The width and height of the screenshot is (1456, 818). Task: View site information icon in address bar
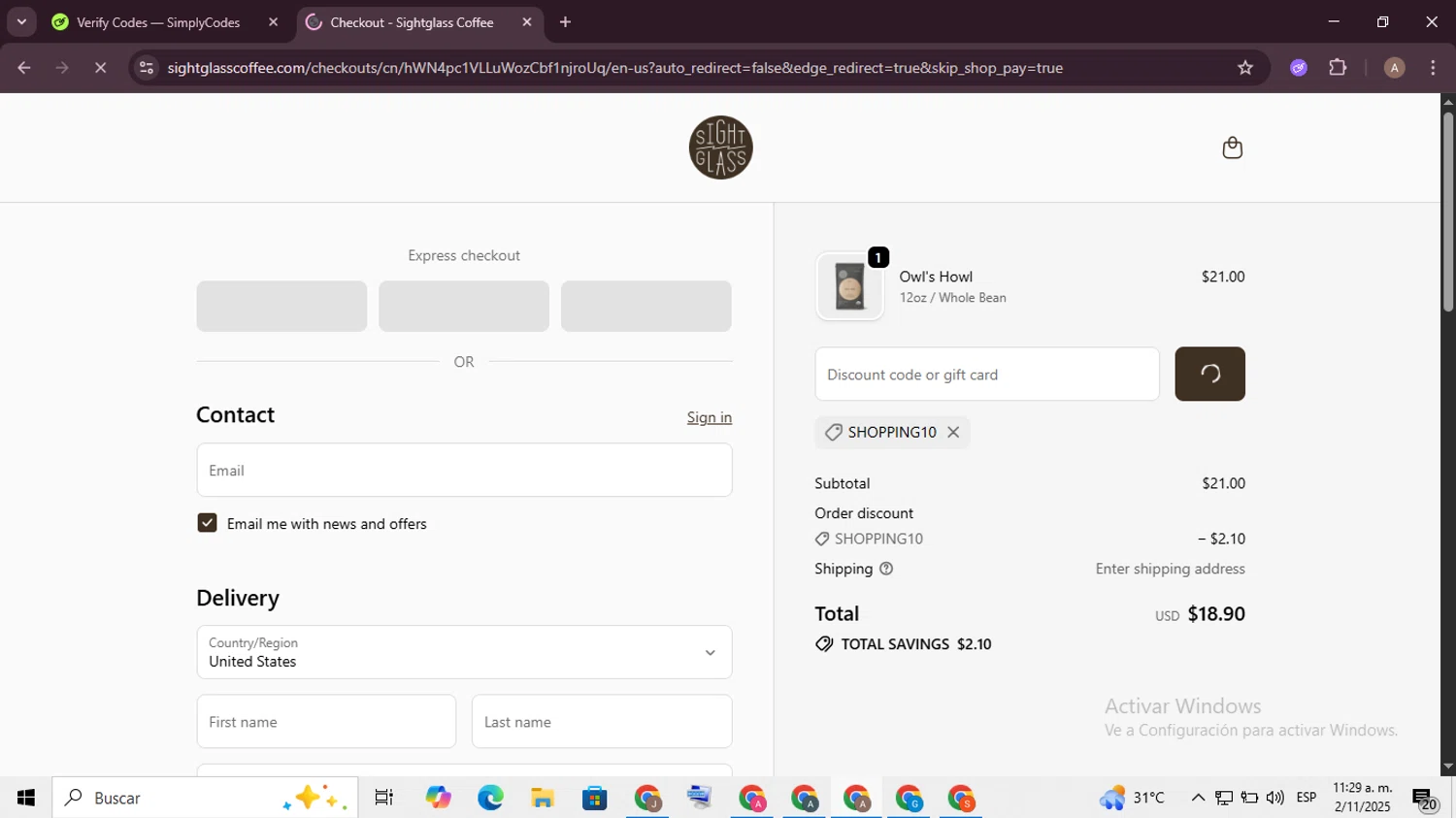(x=146, y=68)
